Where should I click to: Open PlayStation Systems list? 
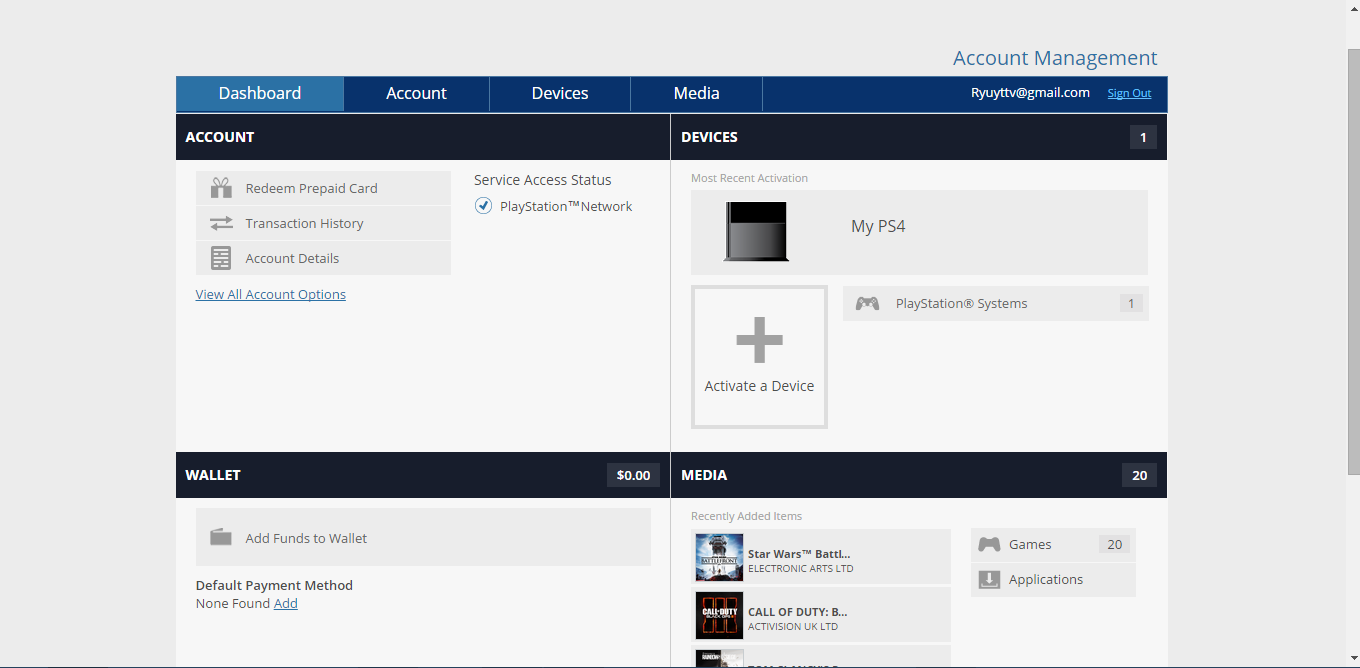(995, 303)
